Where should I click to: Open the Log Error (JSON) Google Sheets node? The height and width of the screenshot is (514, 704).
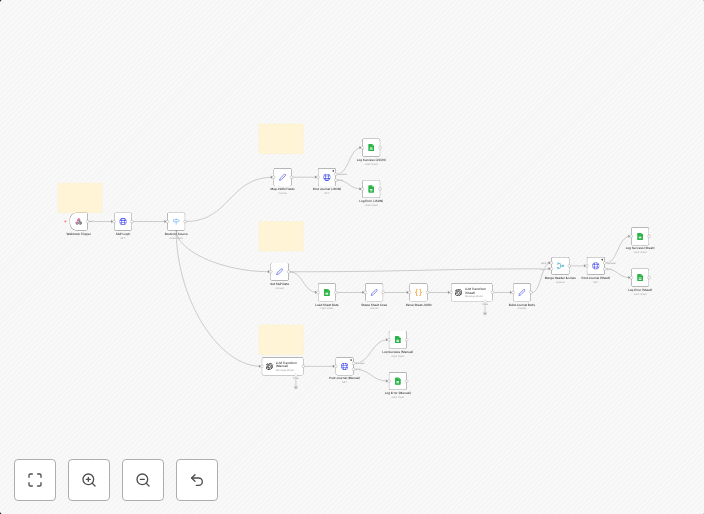click(x=371, y=189)
